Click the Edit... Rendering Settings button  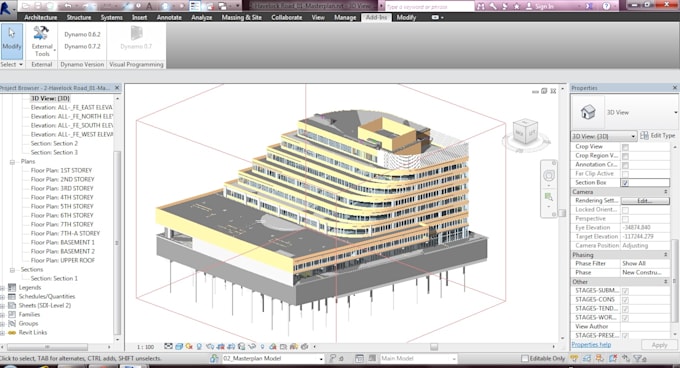click(x=645, y=201)
